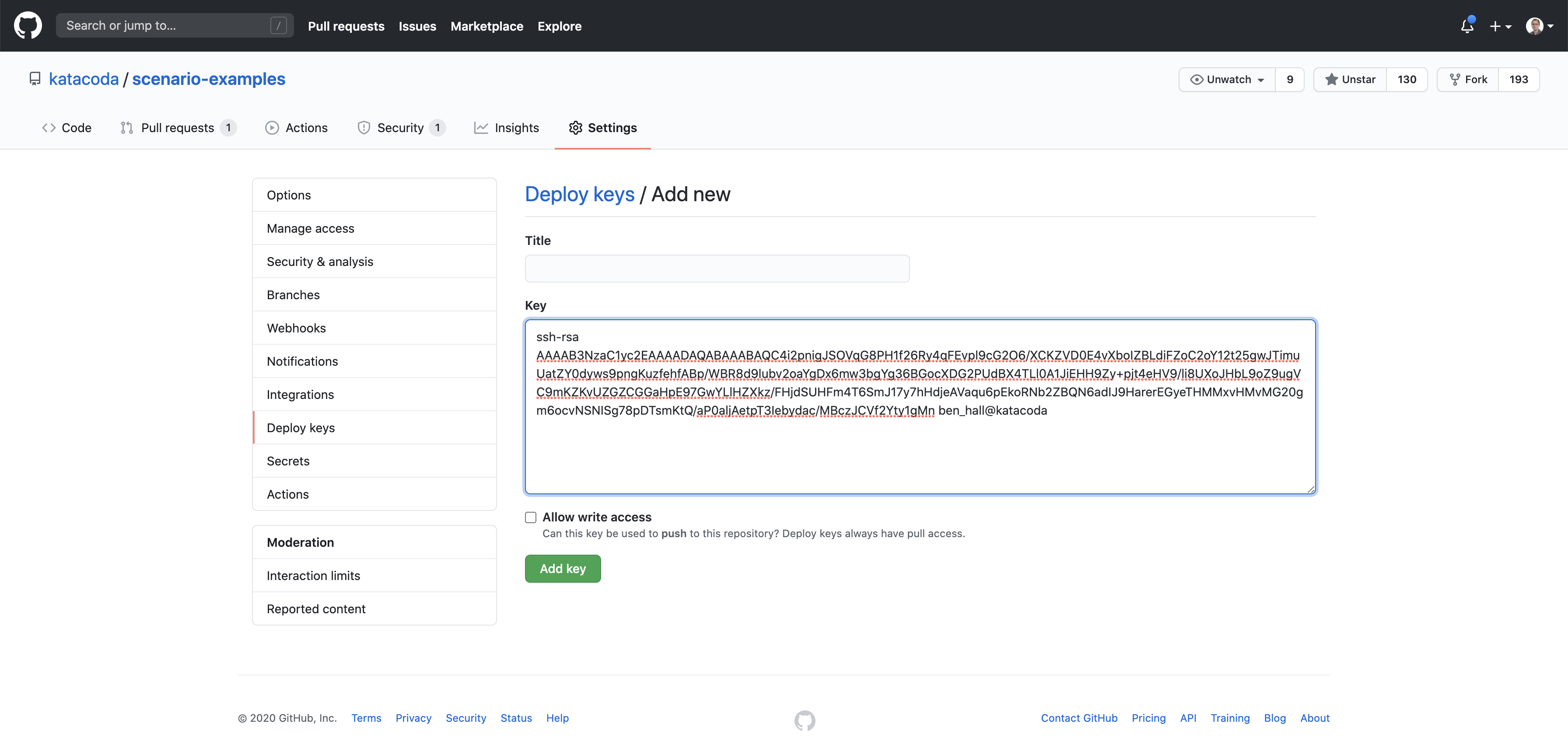Switch to the Code tab
Image resolution: width=1568 pixels, height=755 pixels.
pos(66,128)
